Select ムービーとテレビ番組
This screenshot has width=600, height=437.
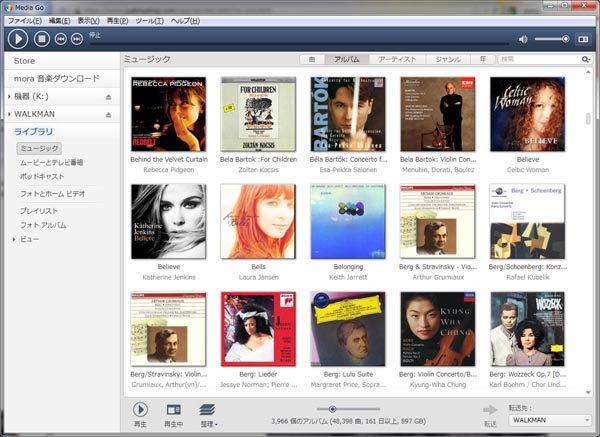(x=51, y=163)
